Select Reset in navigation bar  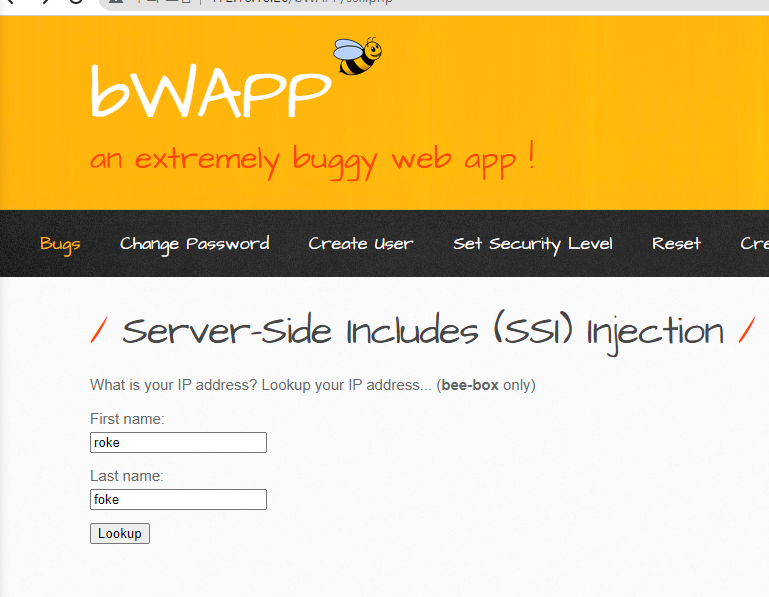(676, 243)
